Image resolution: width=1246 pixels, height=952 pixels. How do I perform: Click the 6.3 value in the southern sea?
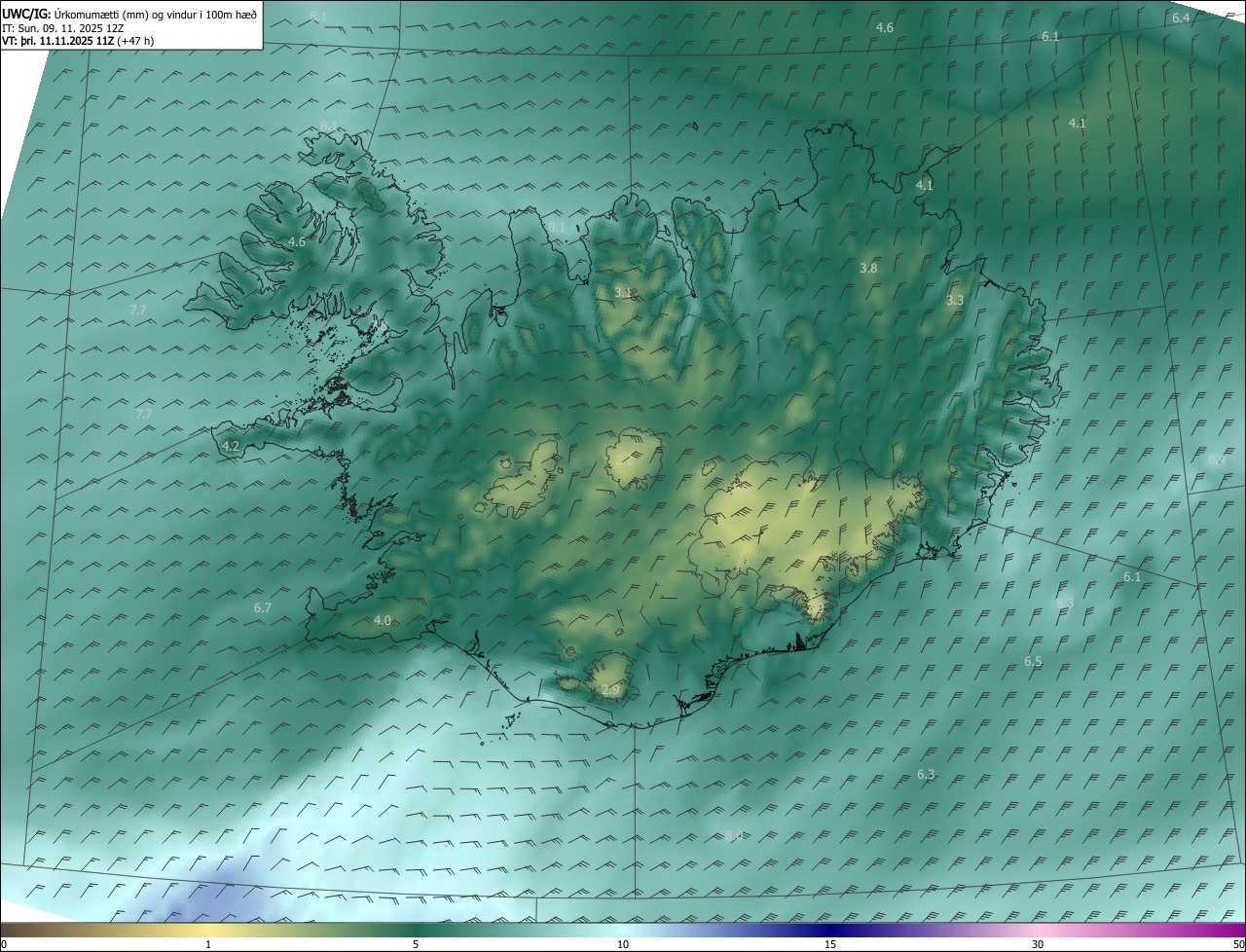(926, 775)
